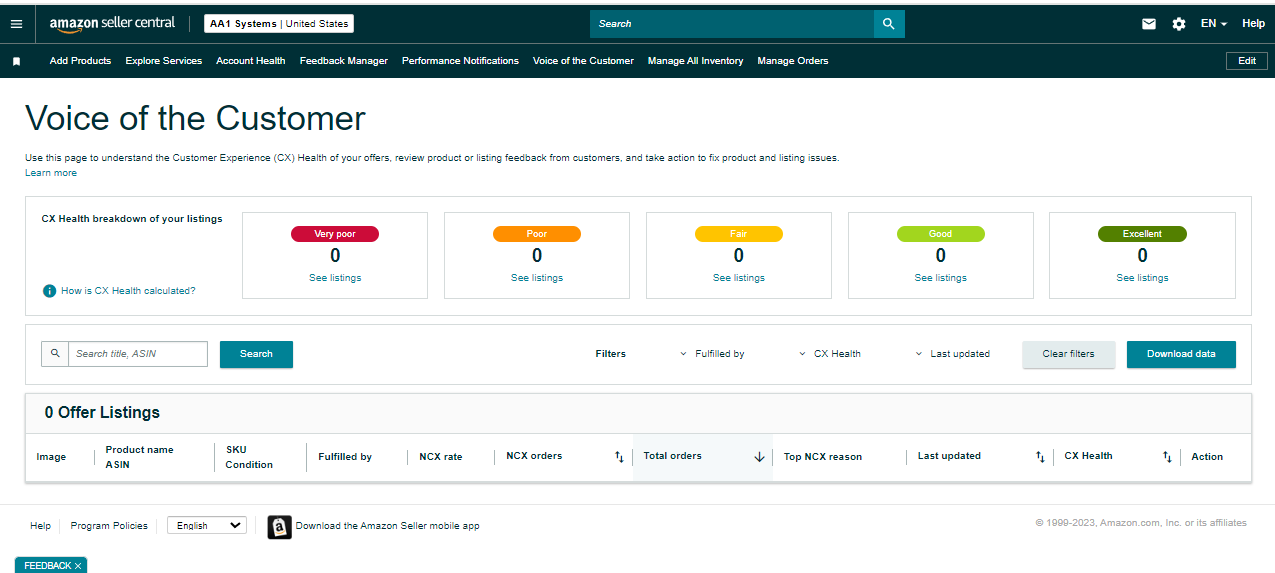Open the hamburger navigation menu
Image resolution: width=1275 pixels, height=573 pixels.
click(x=16, y=24)
